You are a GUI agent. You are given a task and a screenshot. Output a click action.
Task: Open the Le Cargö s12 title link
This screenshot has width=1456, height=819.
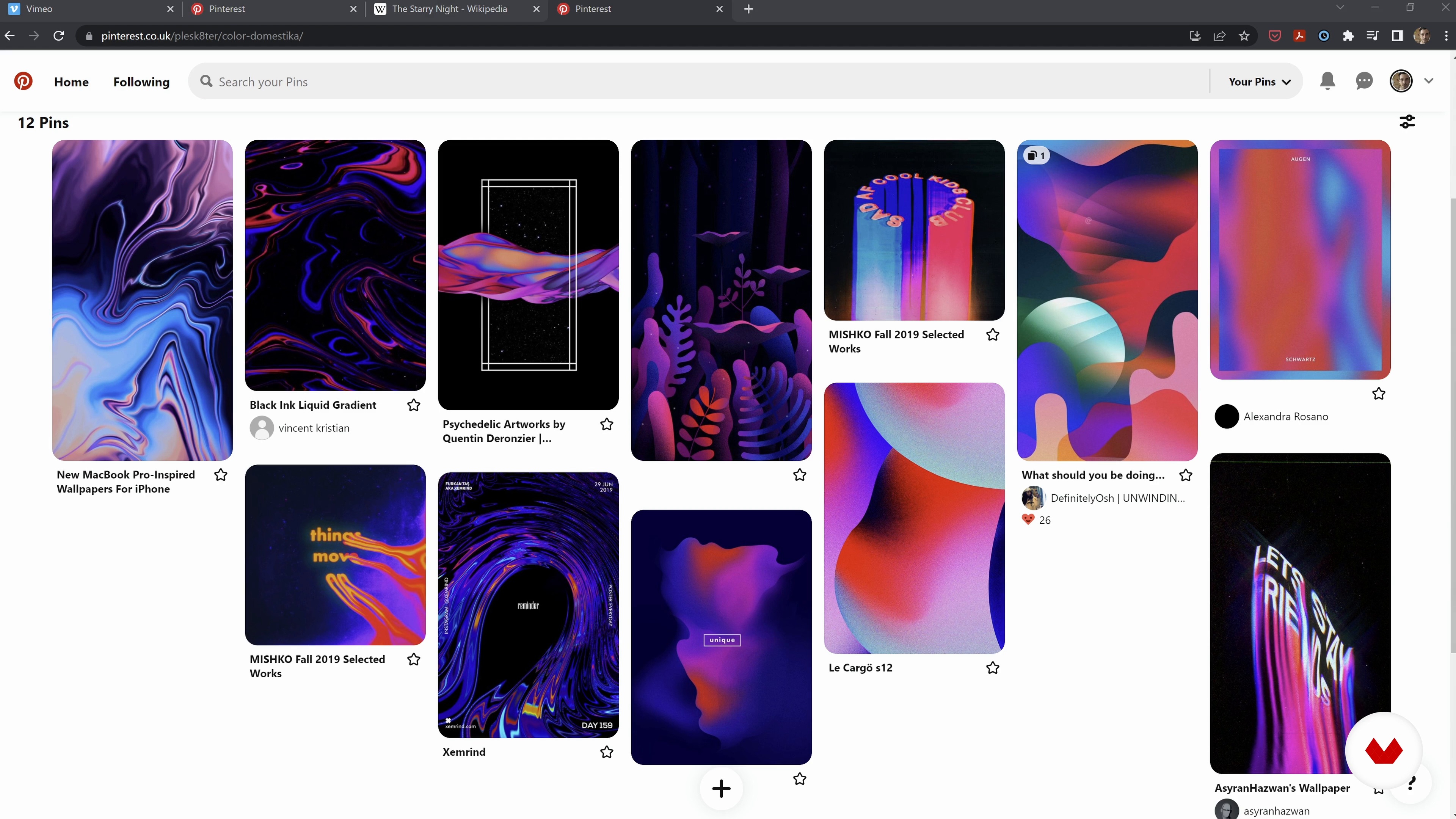tap(860, 667)
